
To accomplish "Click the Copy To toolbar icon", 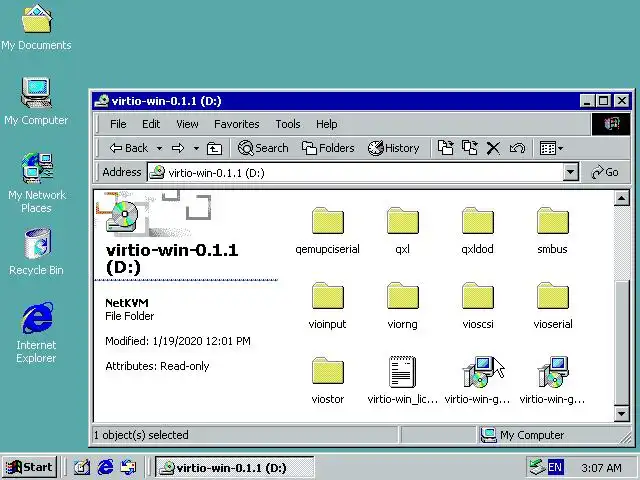I will click(469, 148).
